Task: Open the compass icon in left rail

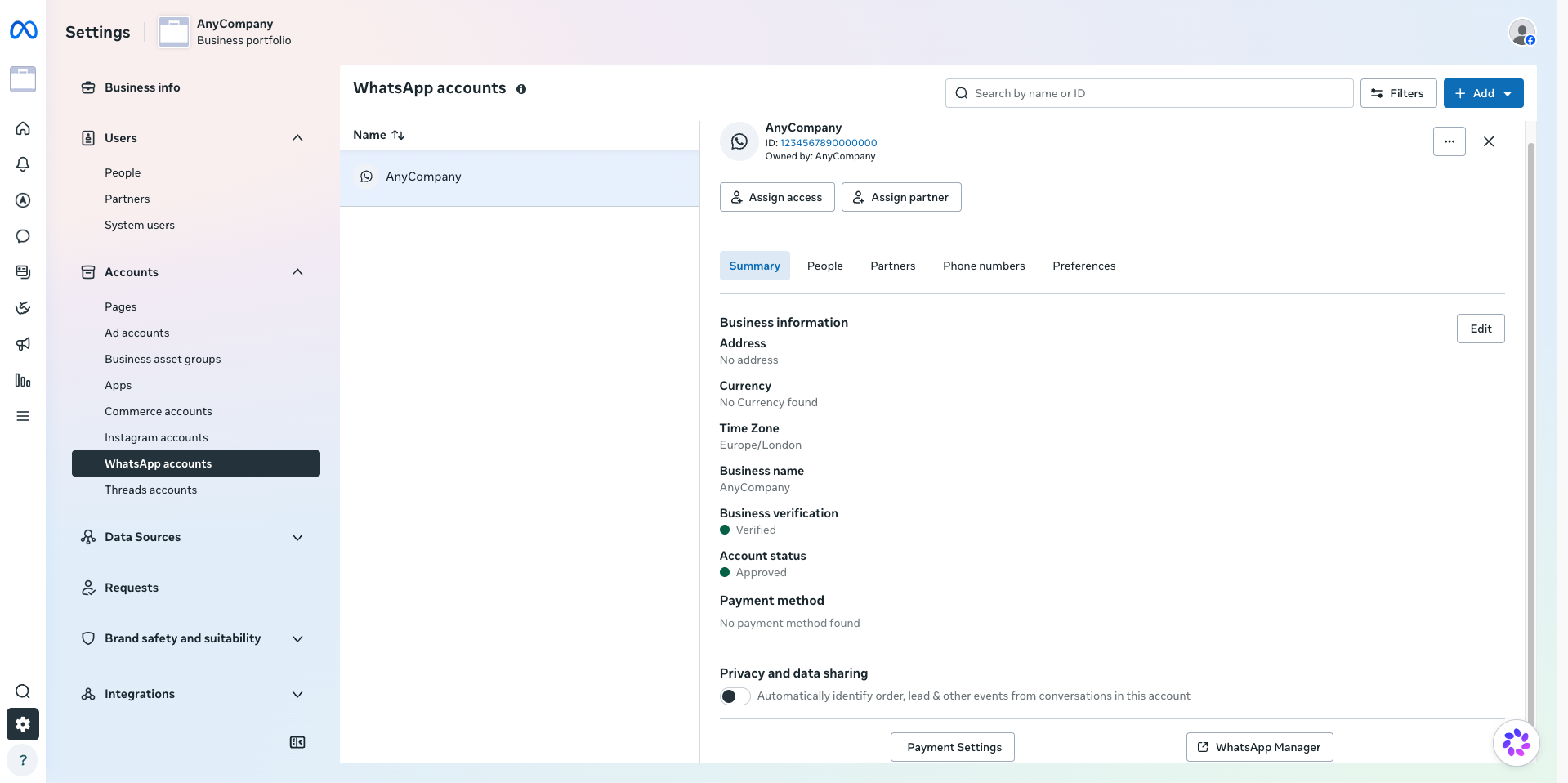Action: click(23, 200)
